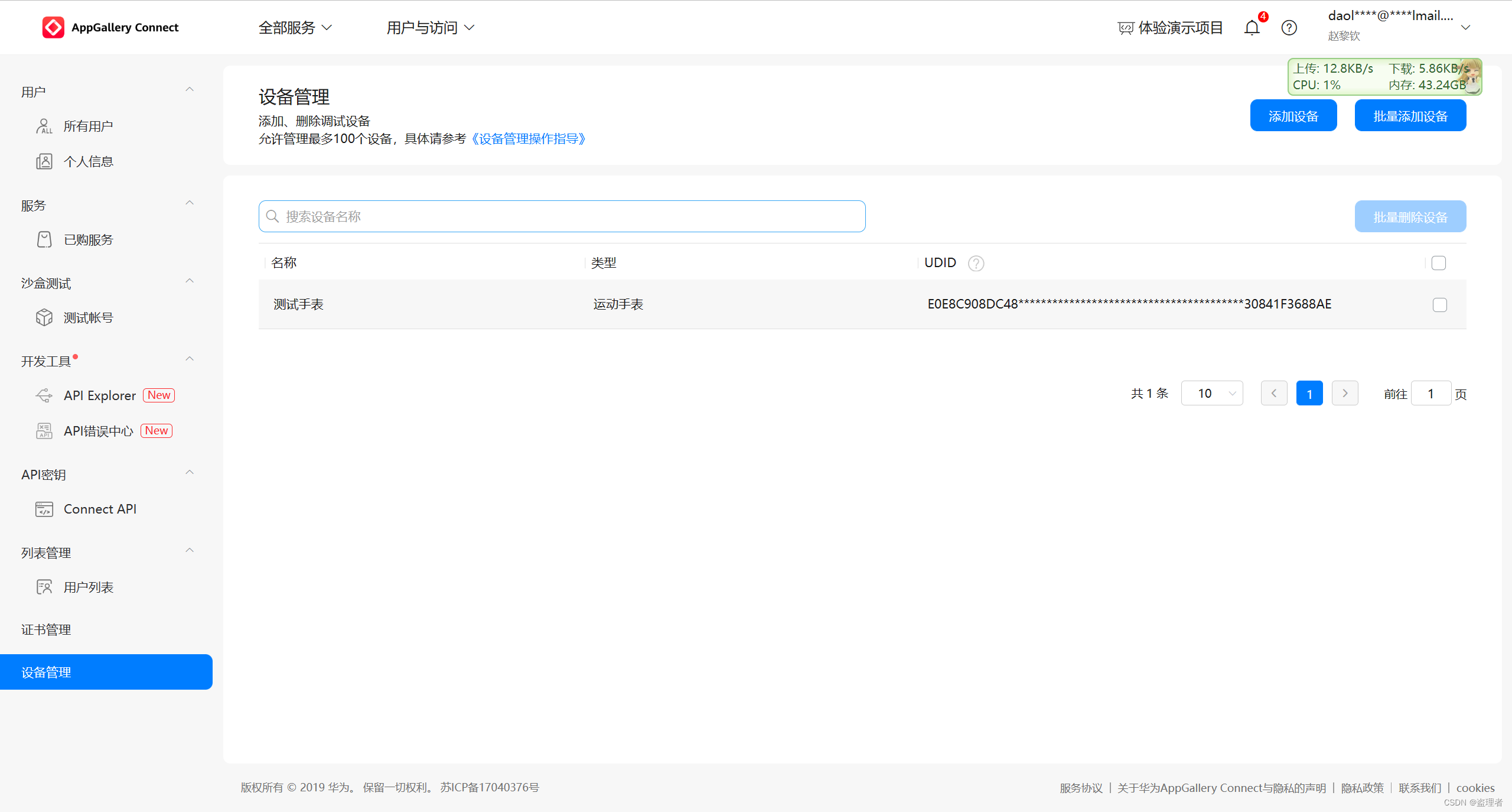Image resolution: width=1512 pixels, height=812 pixels.
Task: Click the Connect API code icon
Action: (x=44, y=509)
